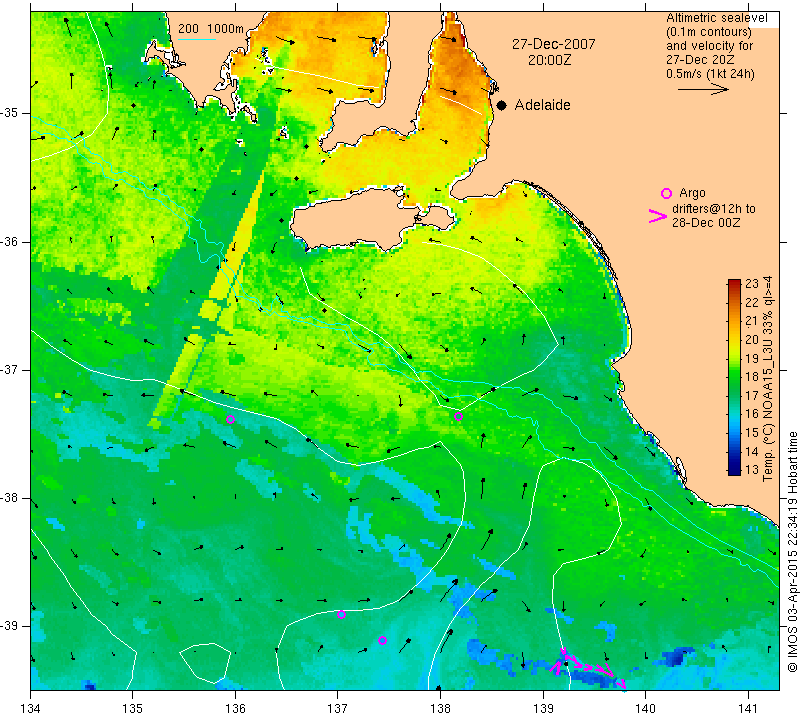This screenshot has width=800, height=720.
Task: Click the colorbar value 20
Action: pos(752,340)
